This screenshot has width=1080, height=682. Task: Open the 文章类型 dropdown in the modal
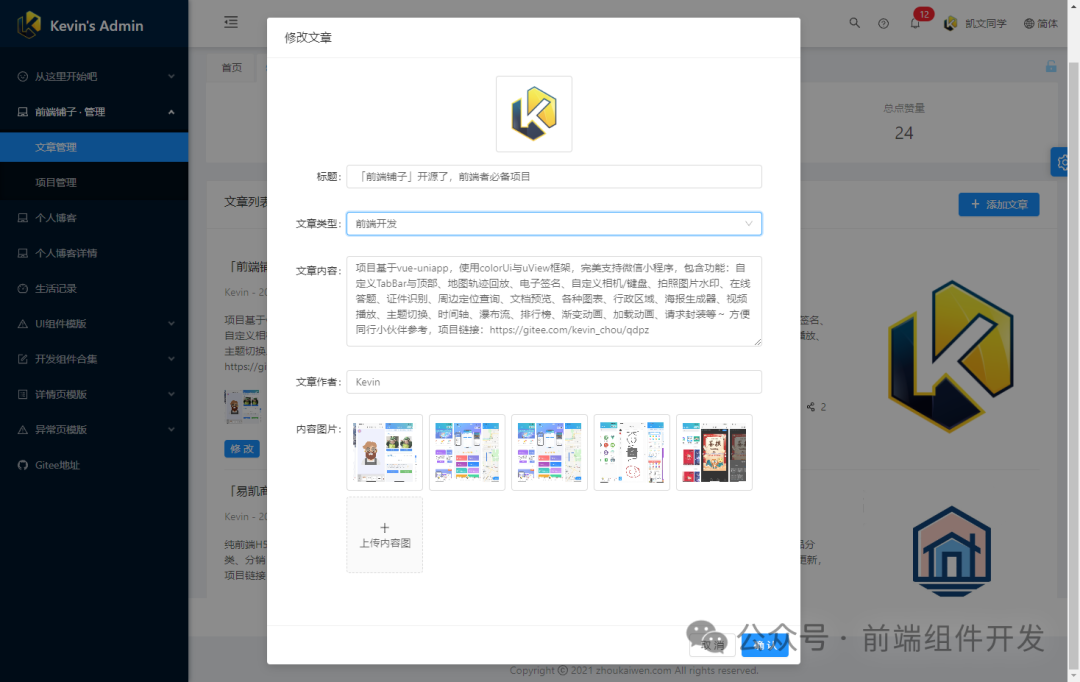pyautogui.click(x=553, y=224)
